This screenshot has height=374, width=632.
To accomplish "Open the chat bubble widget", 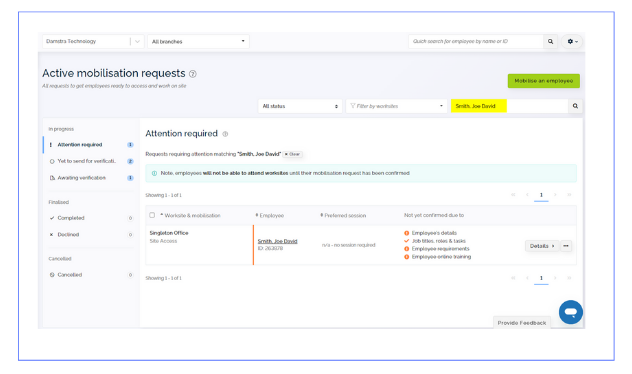I will [570, 312].
